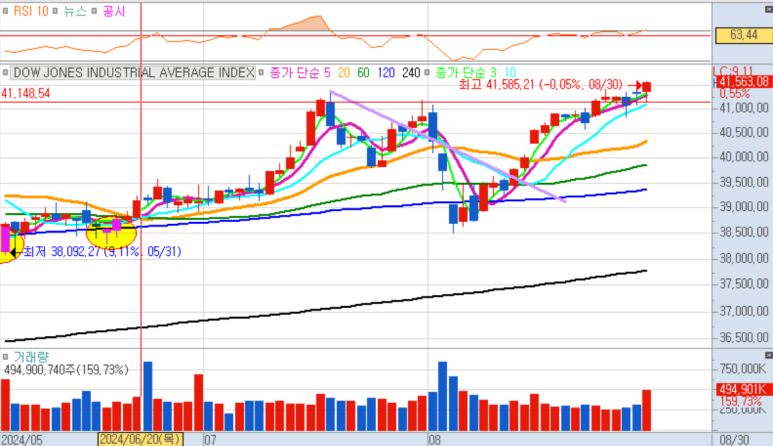
Task: Click the 최고 41,585,21 high annotation
Action: pos(540,85)
